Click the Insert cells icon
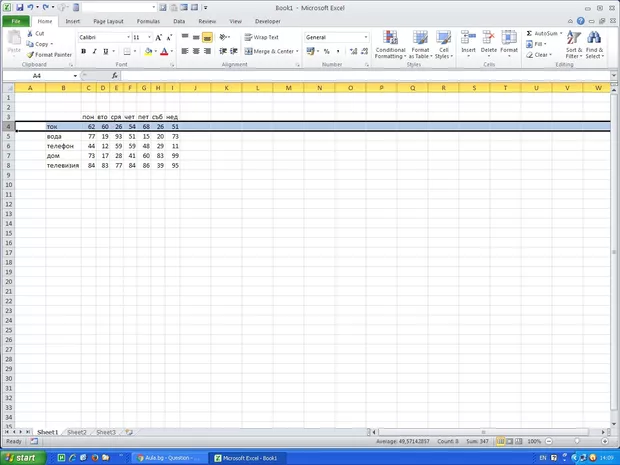620x465 pixels. (x=468, y=39)
